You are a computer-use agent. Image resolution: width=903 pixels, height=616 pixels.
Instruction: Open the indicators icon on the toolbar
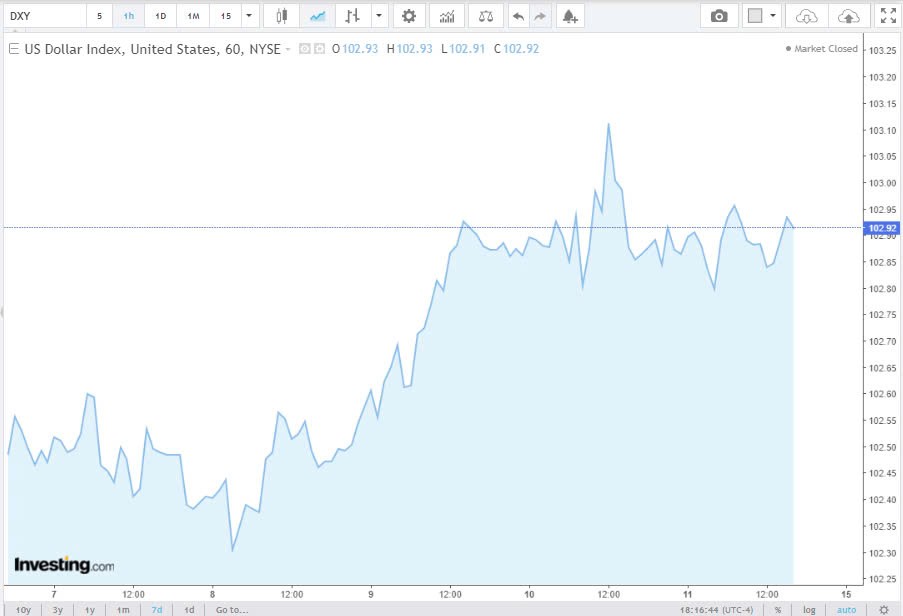click(x=446, y=16)
